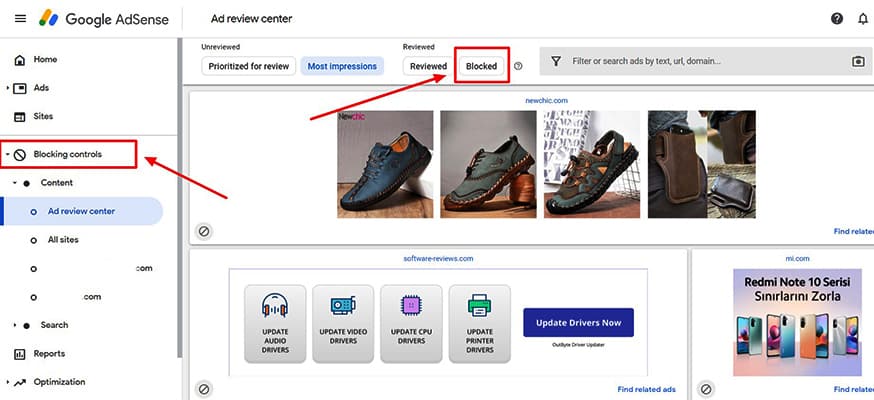Viewport: 874px width, 400px height.
Task: Select Prioritized for review tab
Action: pyautogui.click(x=249, y=66)
